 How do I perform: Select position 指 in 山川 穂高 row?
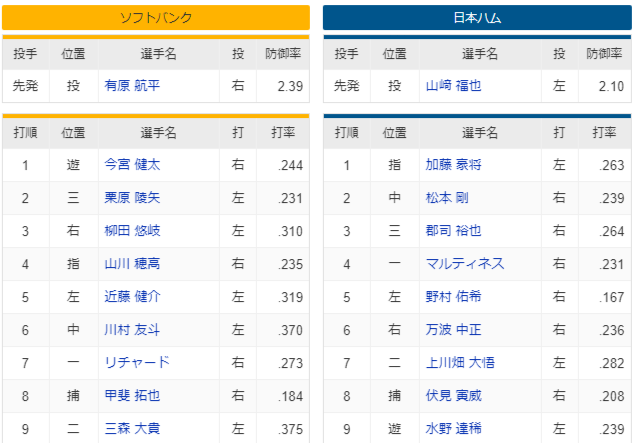73,264
